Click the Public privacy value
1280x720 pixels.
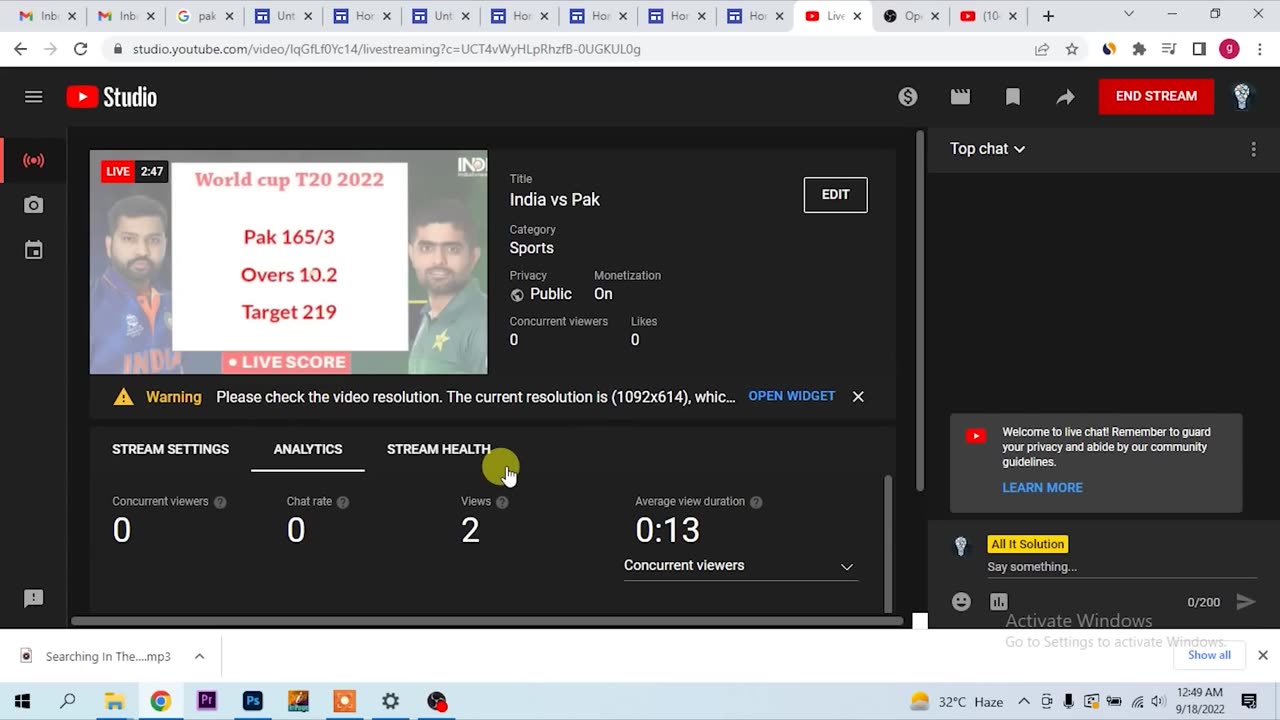[x=551, y=294]
